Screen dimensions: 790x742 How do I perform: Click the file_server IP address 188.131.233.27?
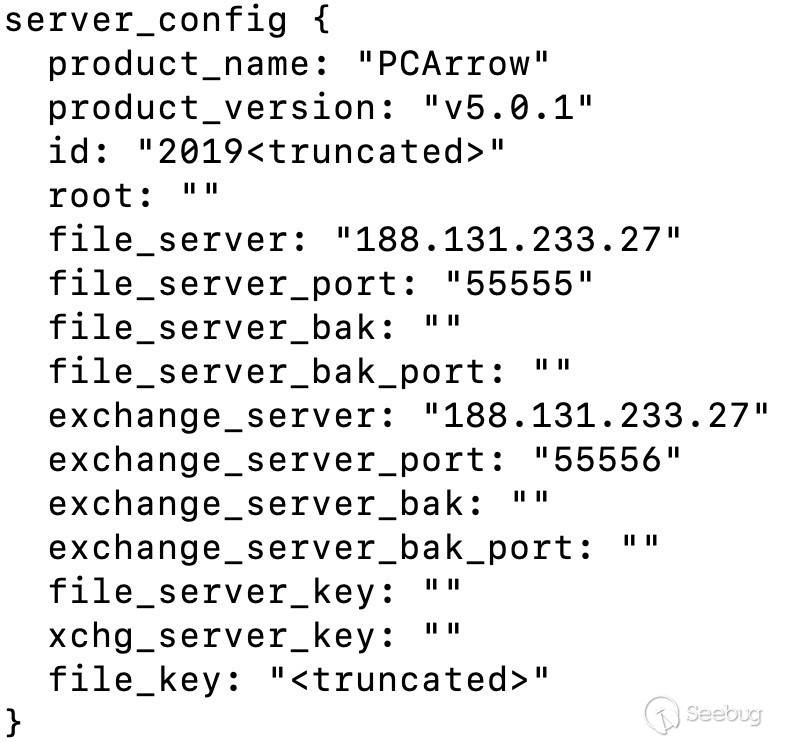[508, 241]
